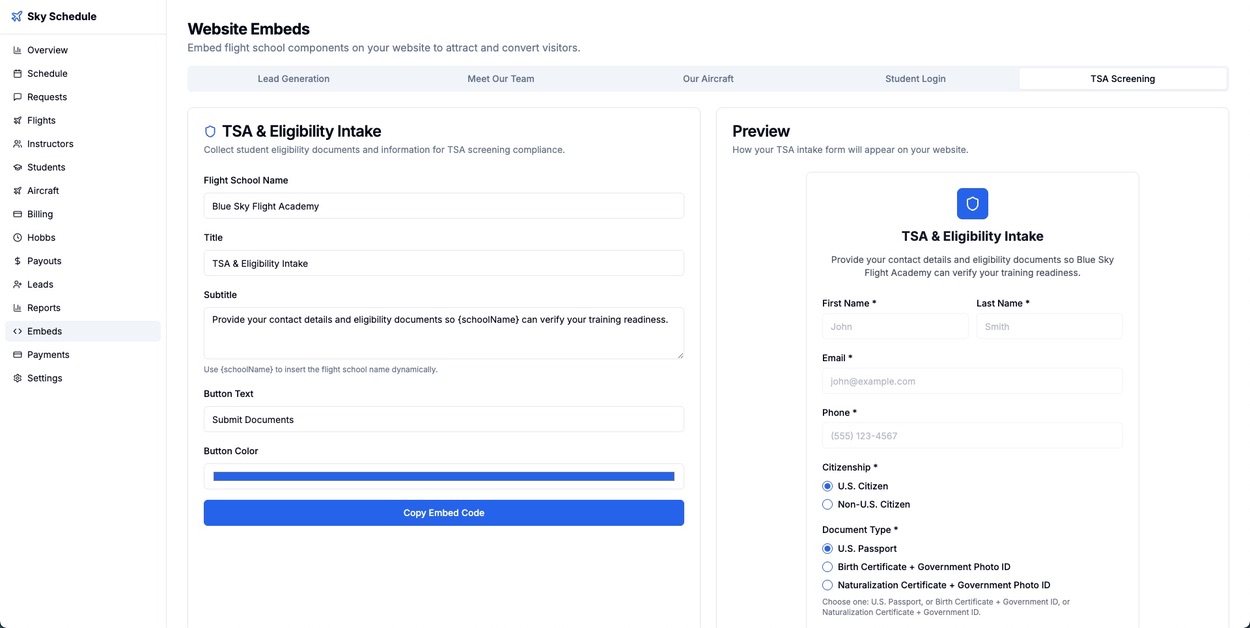The width and height of the screenshot is (1250, 628).
Task: Click the Students graduation cap icon
Action: [17, 167]
